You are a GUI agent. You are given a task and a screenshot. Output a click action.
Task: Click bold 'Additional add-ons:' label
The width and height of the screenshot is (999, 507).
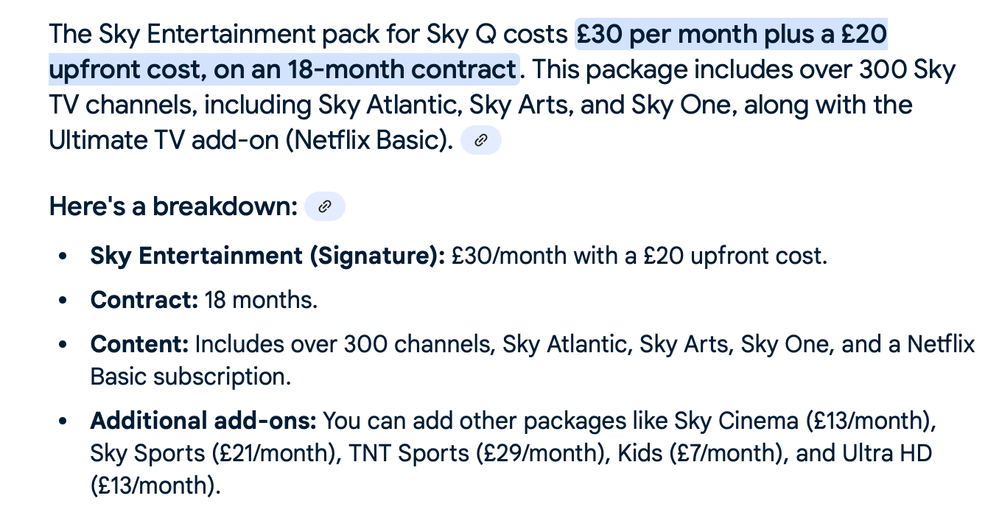203,421
